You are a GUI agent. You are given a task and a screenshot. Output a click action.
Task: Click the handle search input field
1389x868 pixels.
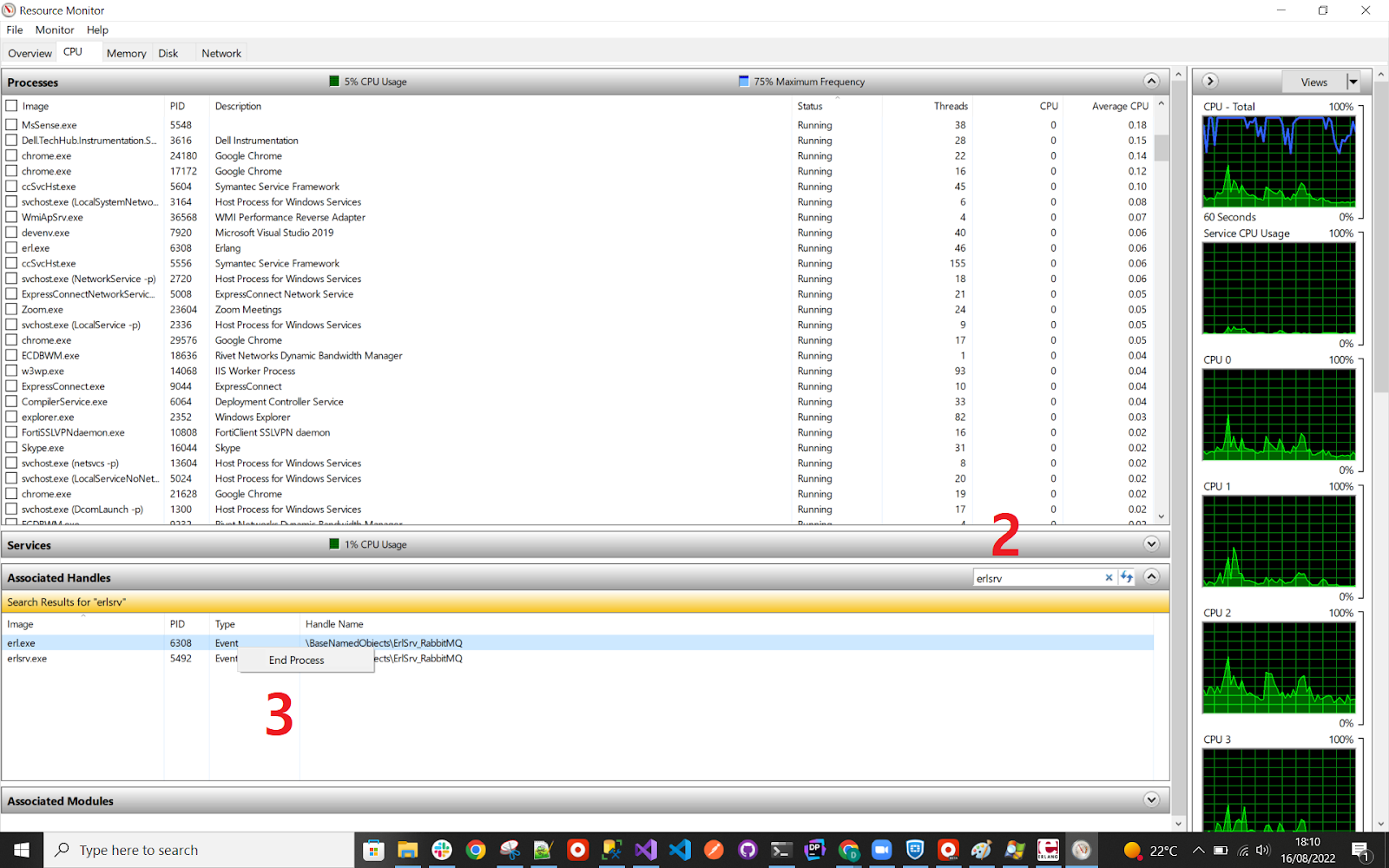click(x=1038, y=577)
